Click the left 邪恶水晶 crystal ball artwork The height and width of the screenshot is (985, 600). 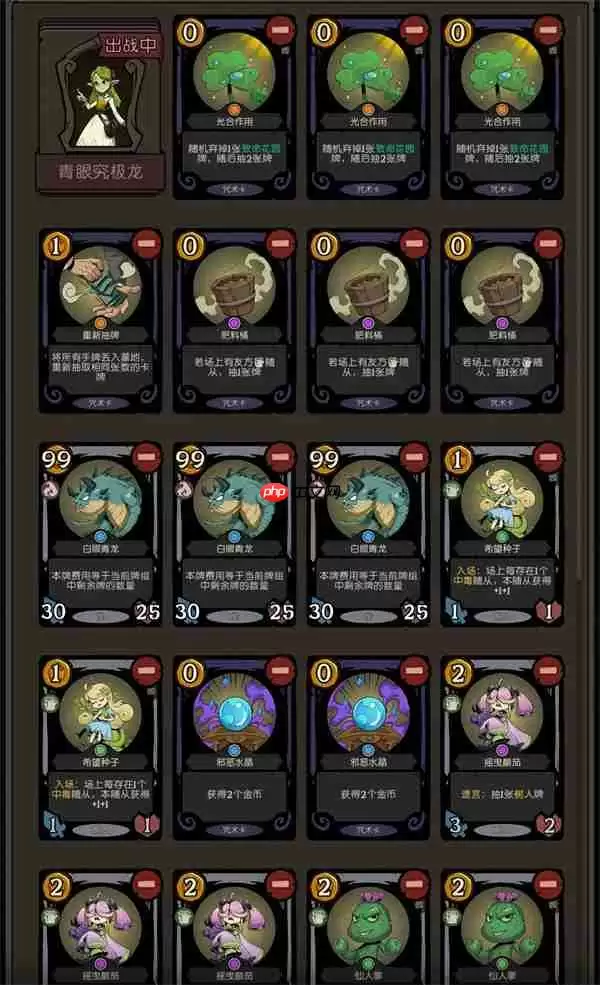[x=234, y=713]
